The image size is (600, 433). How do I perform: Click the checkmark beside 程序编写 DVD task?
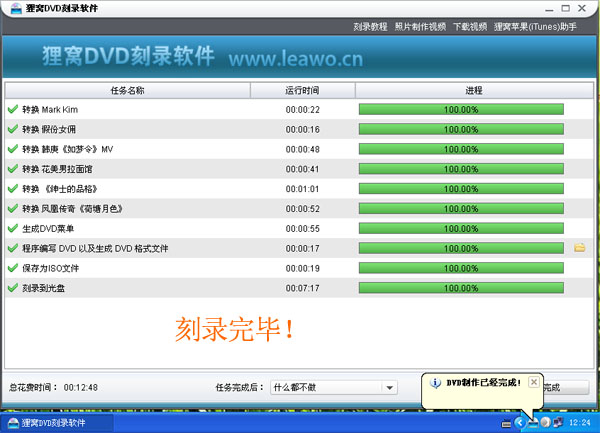pyautogui.click(x=13, y=248)
